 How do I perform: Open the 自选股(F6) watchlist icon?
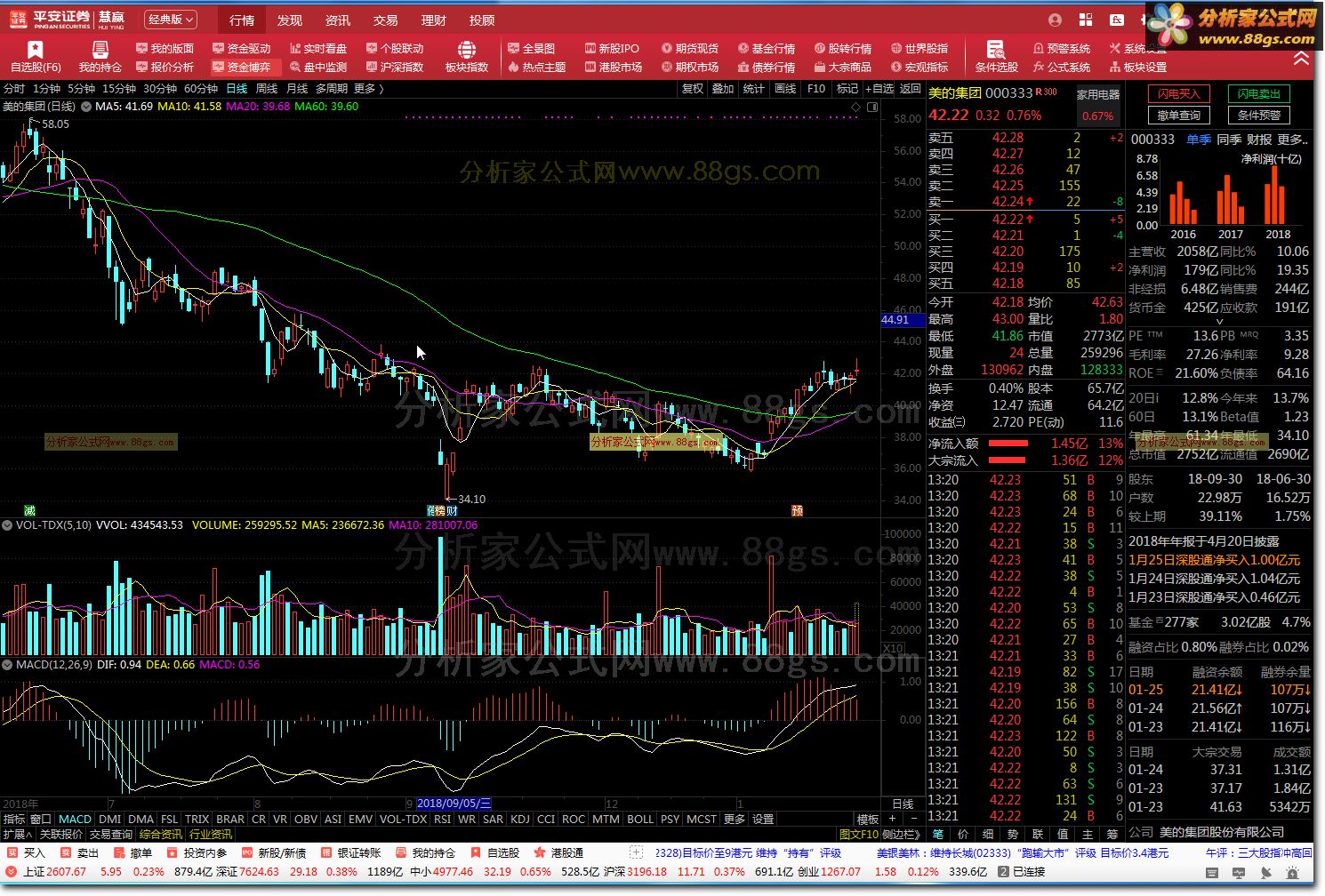36,57
